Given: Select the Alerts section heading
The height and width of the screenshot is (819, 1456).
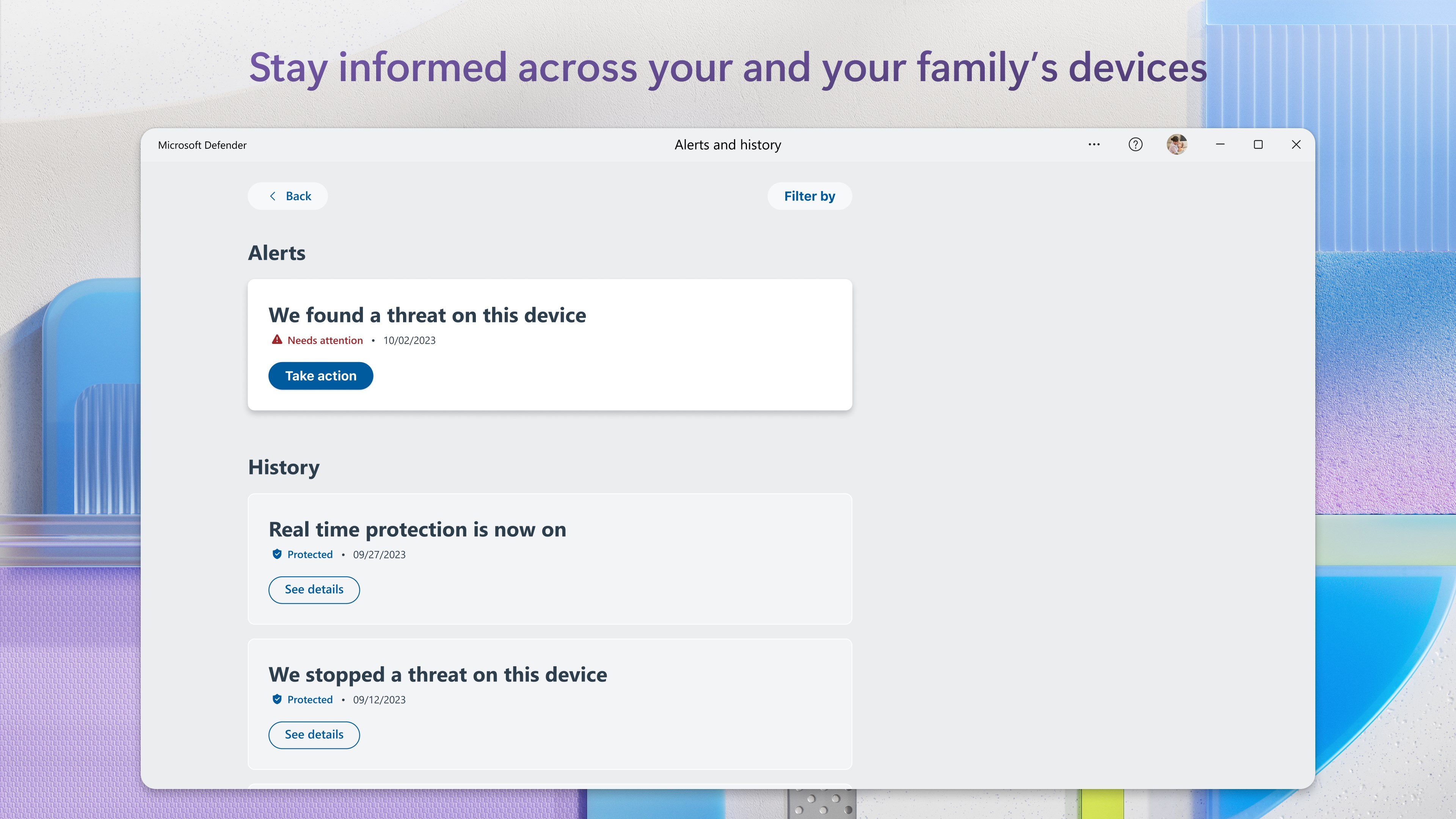Looking at the screenshot, I should coord(276,253).
